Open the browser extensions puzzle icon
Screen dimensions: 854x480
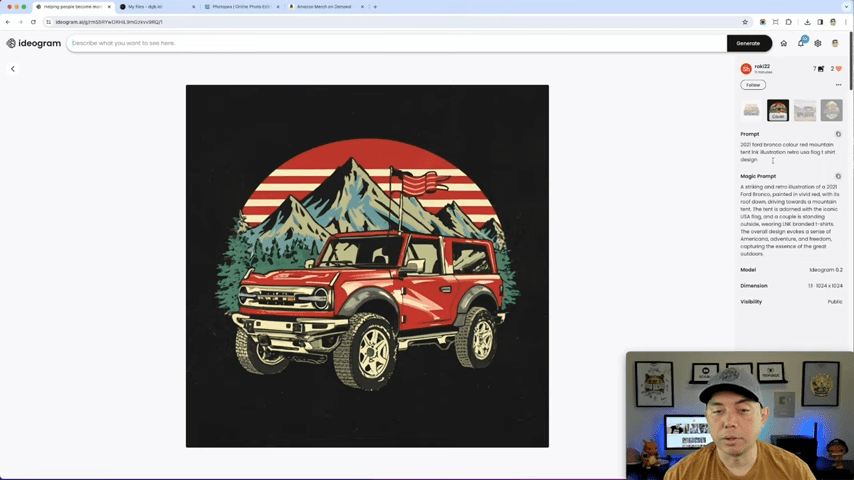point(789,22)
